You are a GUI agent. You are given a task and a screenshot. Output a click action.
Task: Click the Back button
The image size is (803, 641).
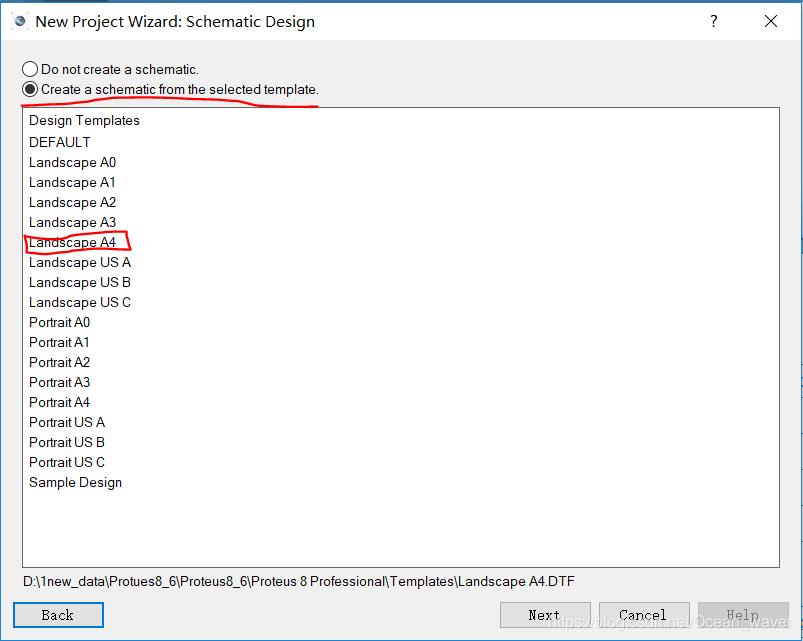[x=58, y=615]
